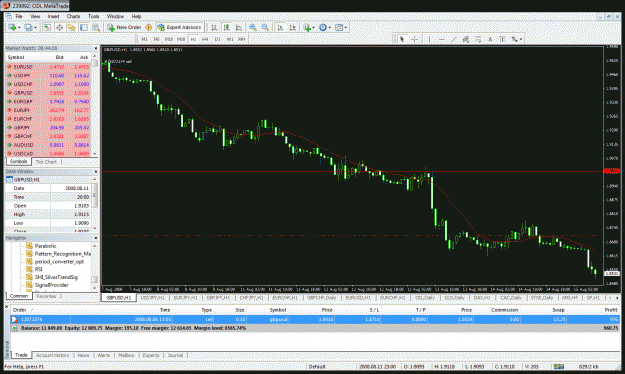Select the RSI indicator in Navigator
This screenshot has height=374, width=625.
(38, 269)
